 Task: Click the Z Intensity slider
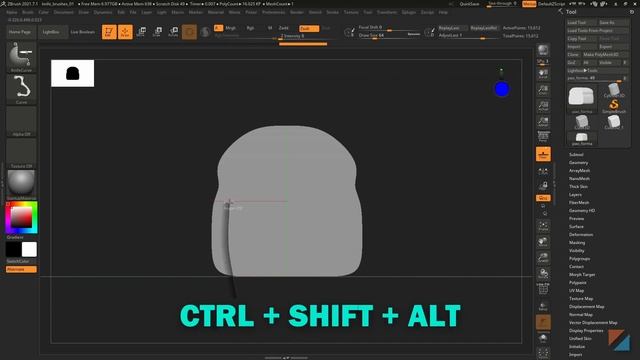303,36
